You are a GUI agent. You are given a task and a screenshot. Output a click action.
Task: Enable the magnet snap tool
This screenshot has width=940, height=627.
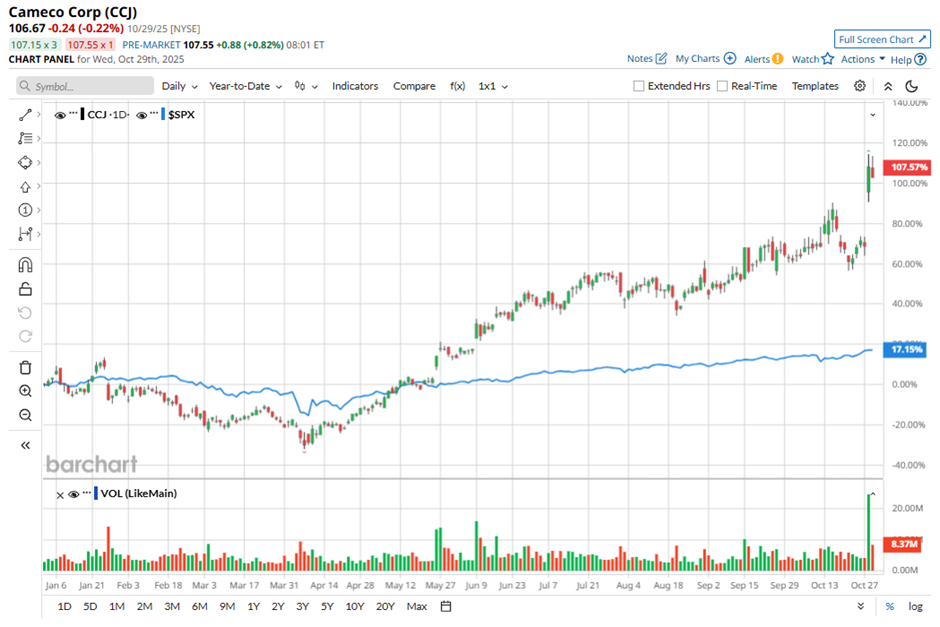pos(26,265)
